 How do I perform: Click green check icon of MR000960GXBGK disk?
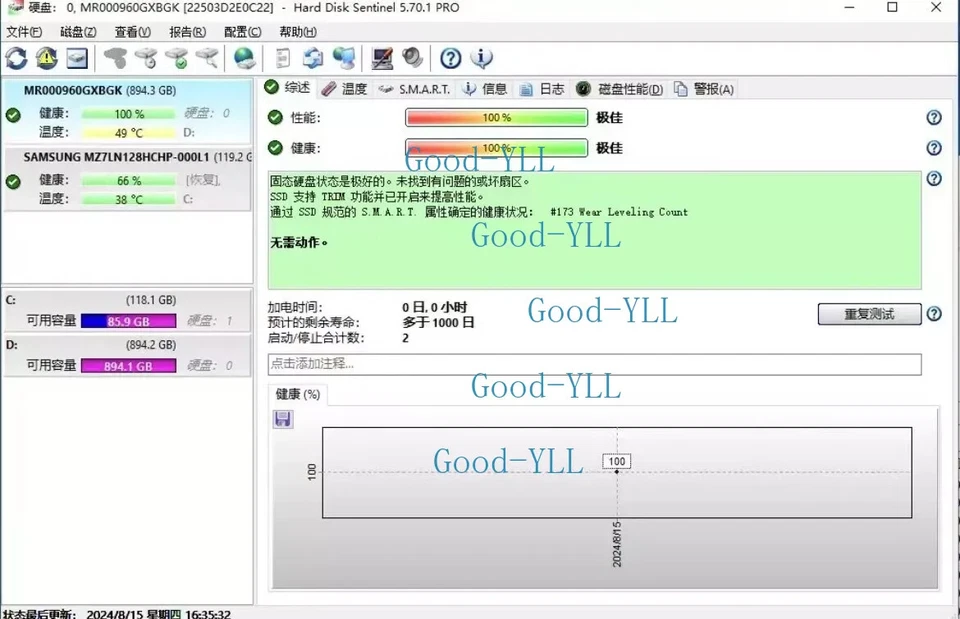click(x=13, y=114)
